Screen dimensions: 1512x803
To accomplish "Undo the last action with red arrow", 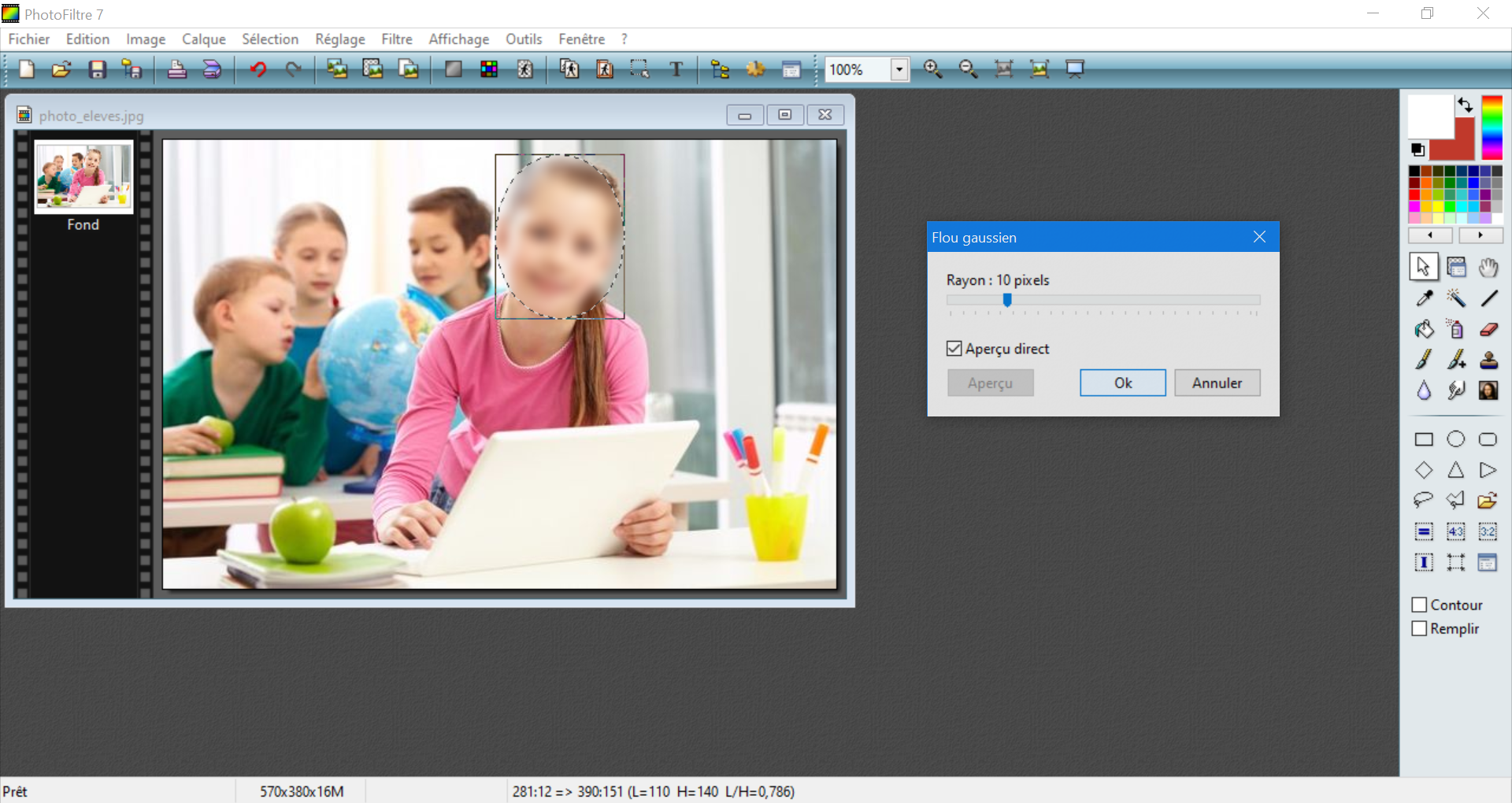I will (x=258, y=69).
